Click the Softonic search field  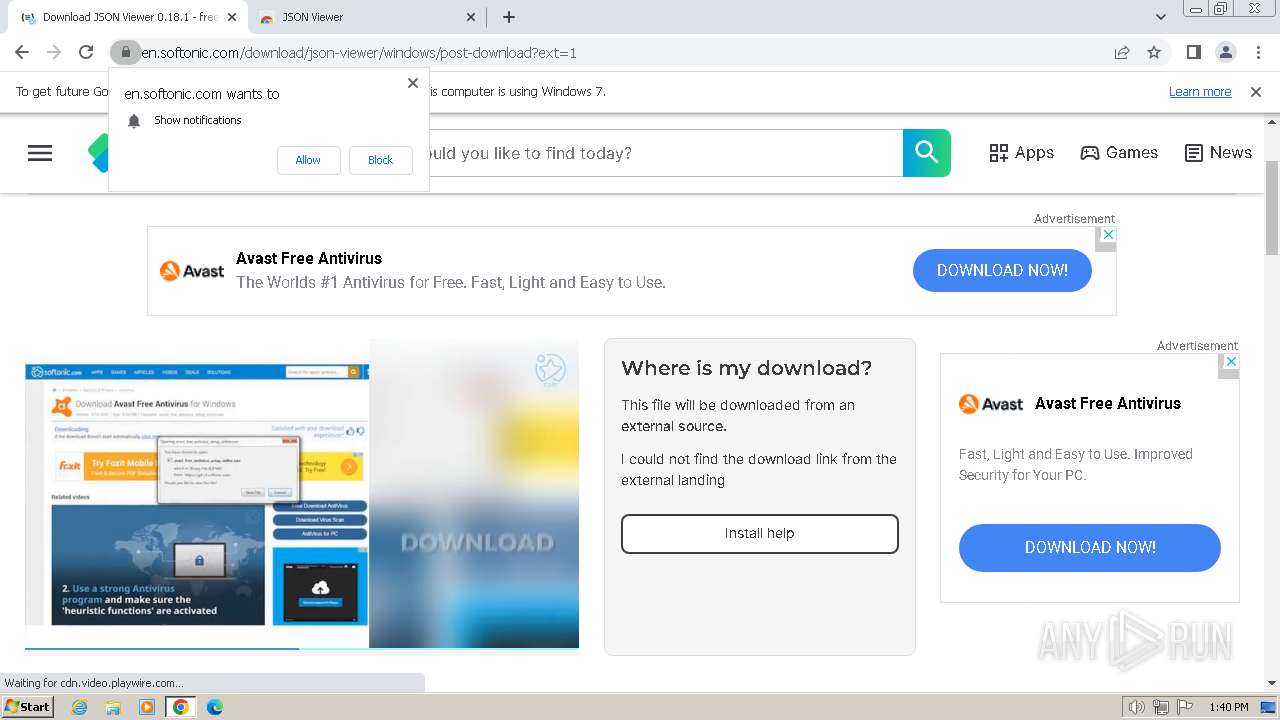pyautogui.click(x=665, y=153)
